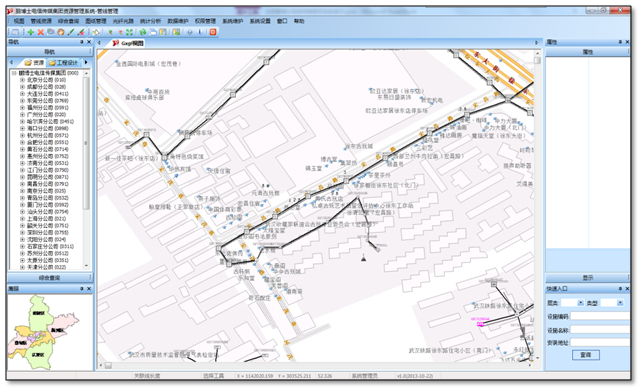Click the printer icon in toolbar

click(x=153, y=32)
